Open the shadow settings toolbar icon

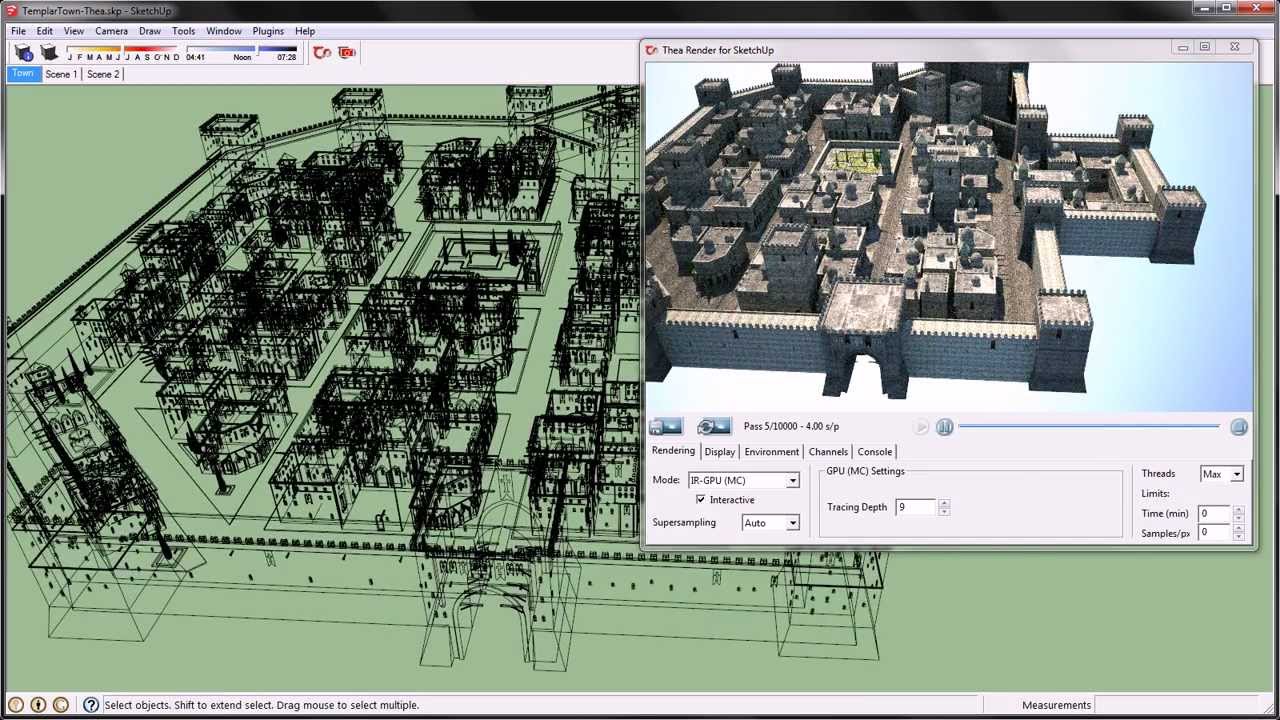[x=24, y=53]
